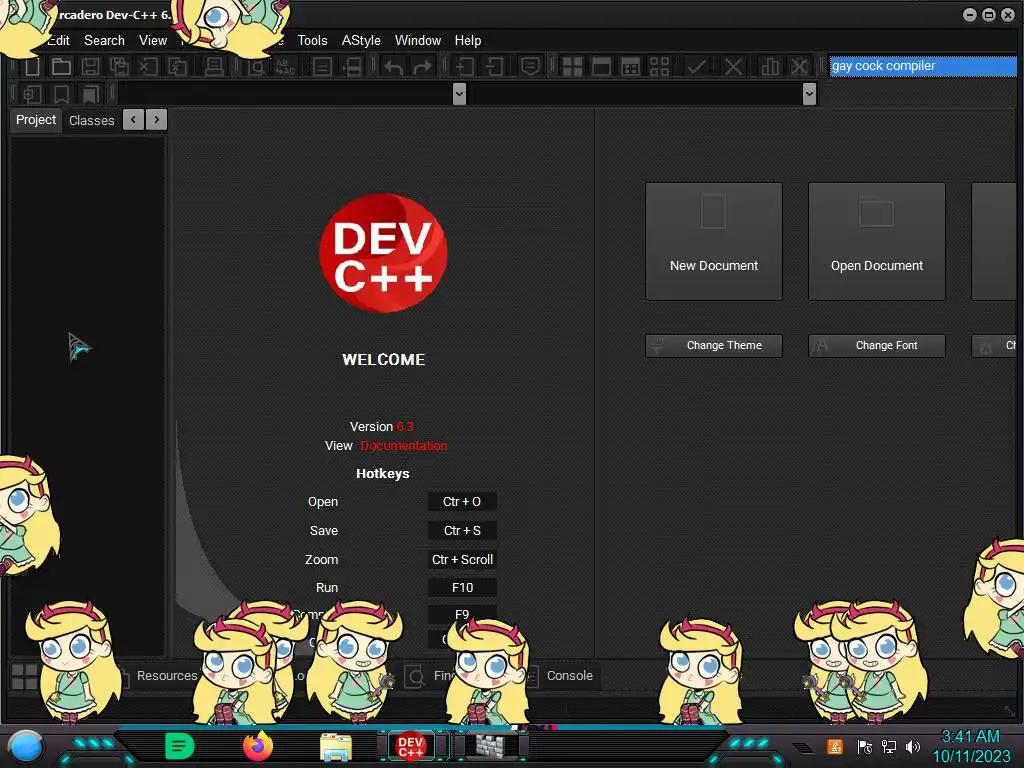Click the brick wall taskbar icon
Image resolution: width=1024 pixels, height=768 pixels.
[490, 746]
